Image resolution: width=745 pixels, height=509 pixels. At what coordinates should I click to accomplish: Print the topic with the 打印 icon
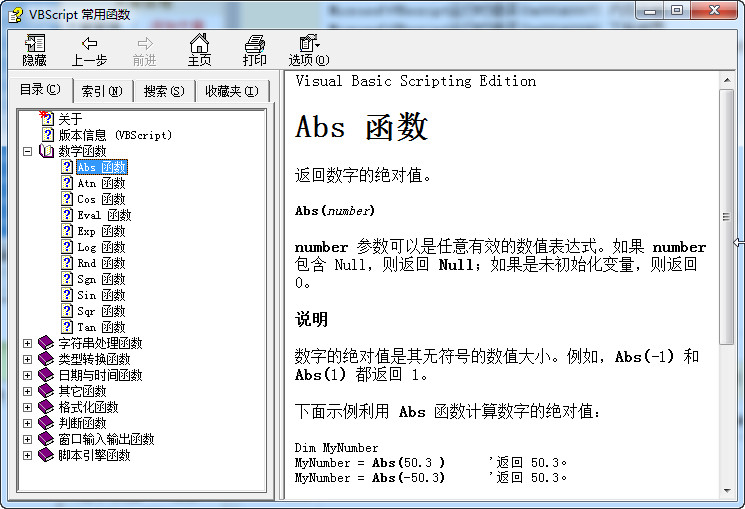(x=255, y=44)
